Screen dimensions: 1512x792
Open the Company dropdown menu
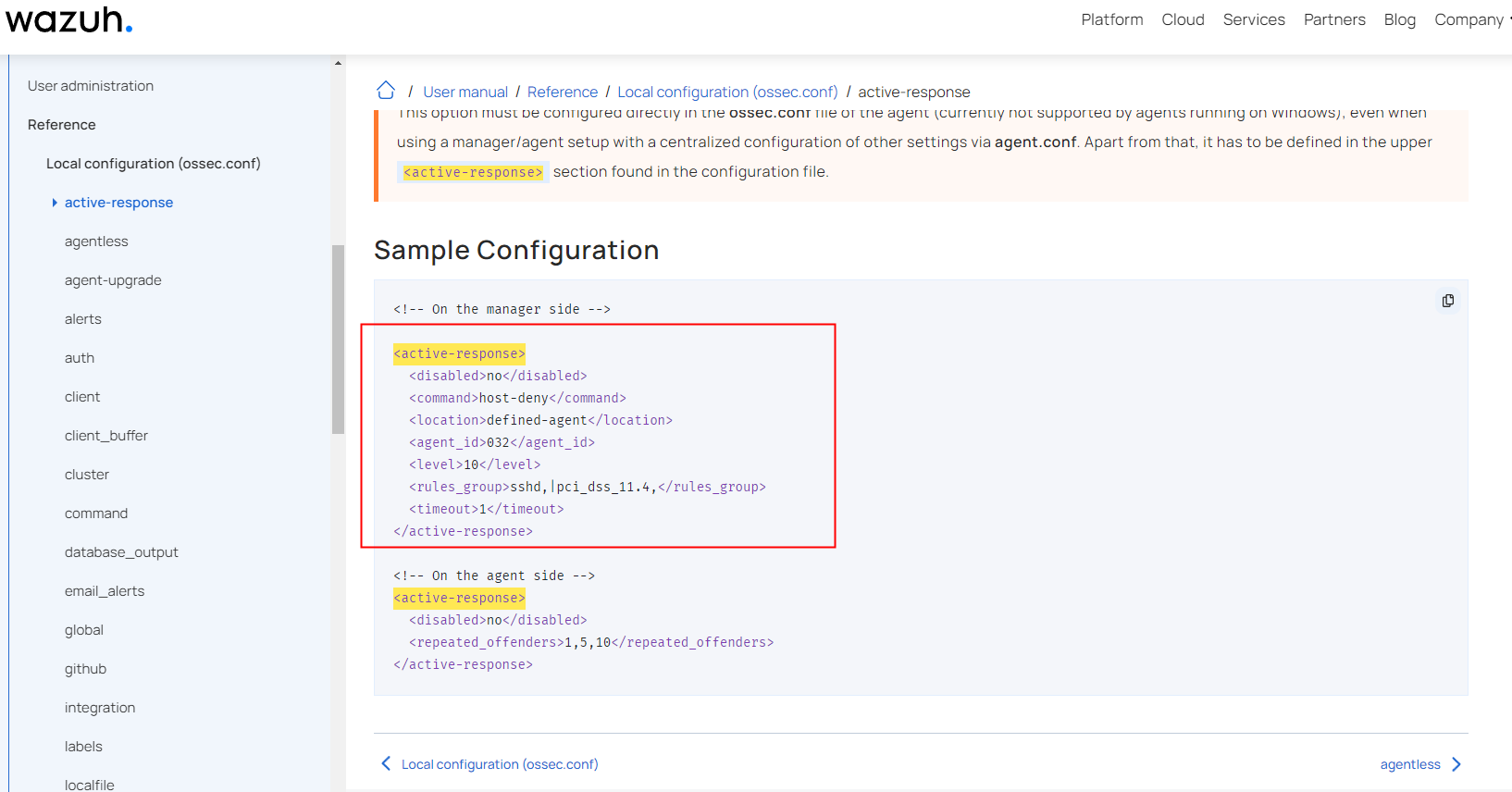click(1472, 19)
